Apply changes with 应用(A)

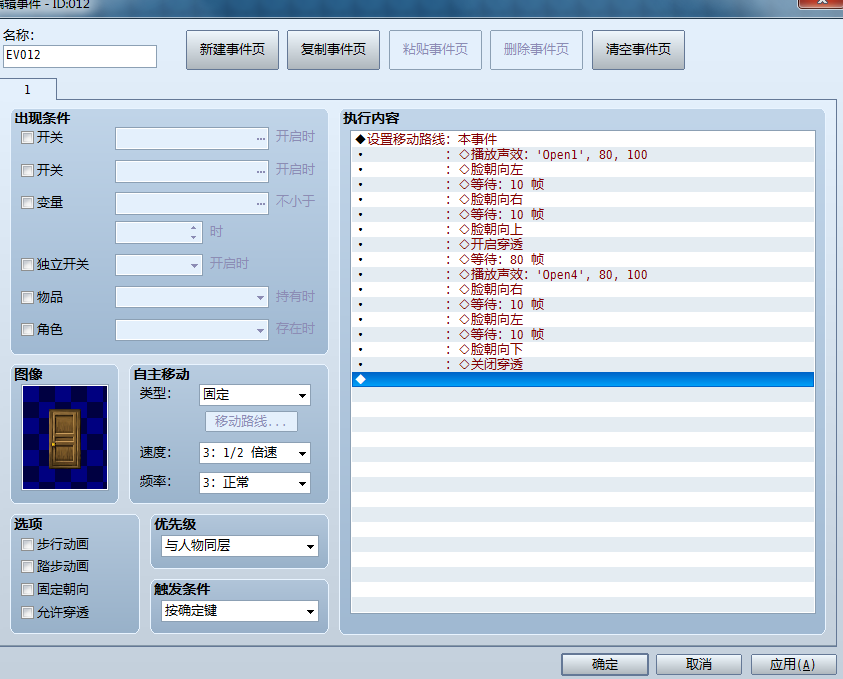[x=793, y=664]
